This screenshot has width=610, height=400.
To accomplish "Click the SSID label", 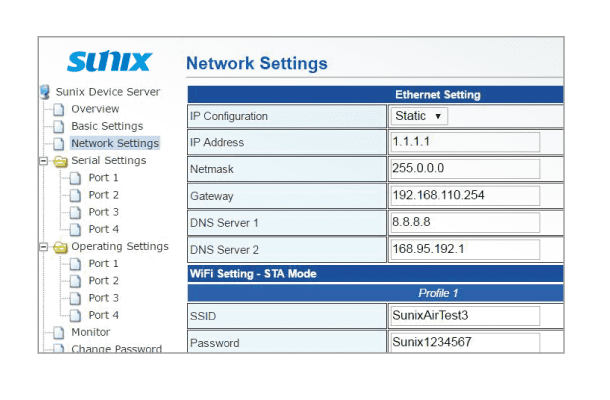I will point(203,316).
